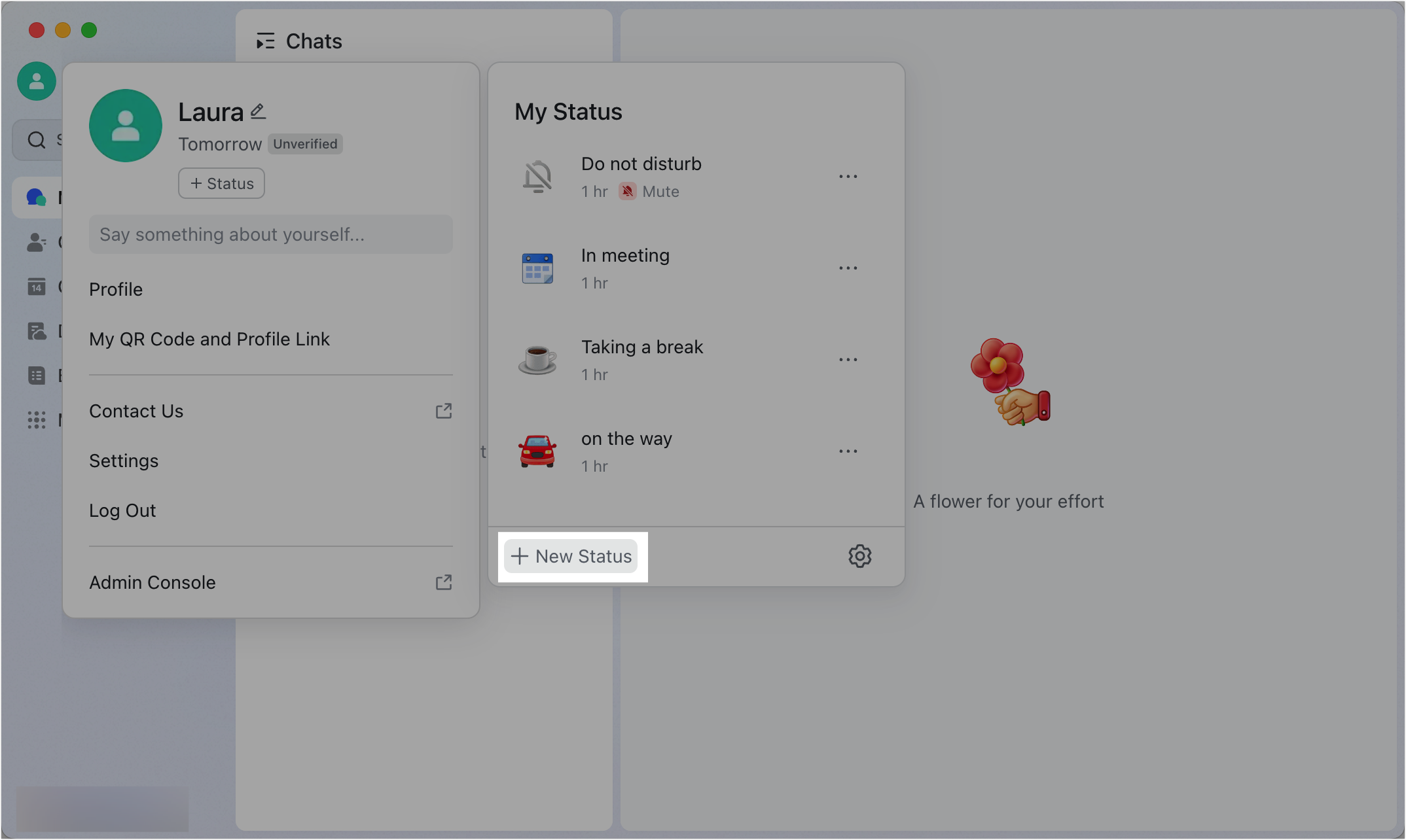This screenshot has width=1406, height=840.
Task: Click the Chats list collapse icon
Action: click(265, 42)
